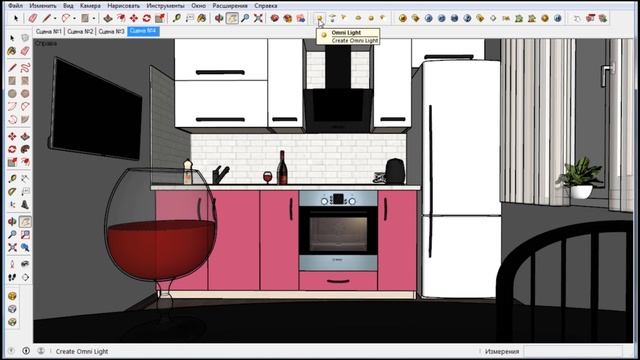Select the active Сцена №4 tab
The image size is (640, 360).
pos(143,31)
